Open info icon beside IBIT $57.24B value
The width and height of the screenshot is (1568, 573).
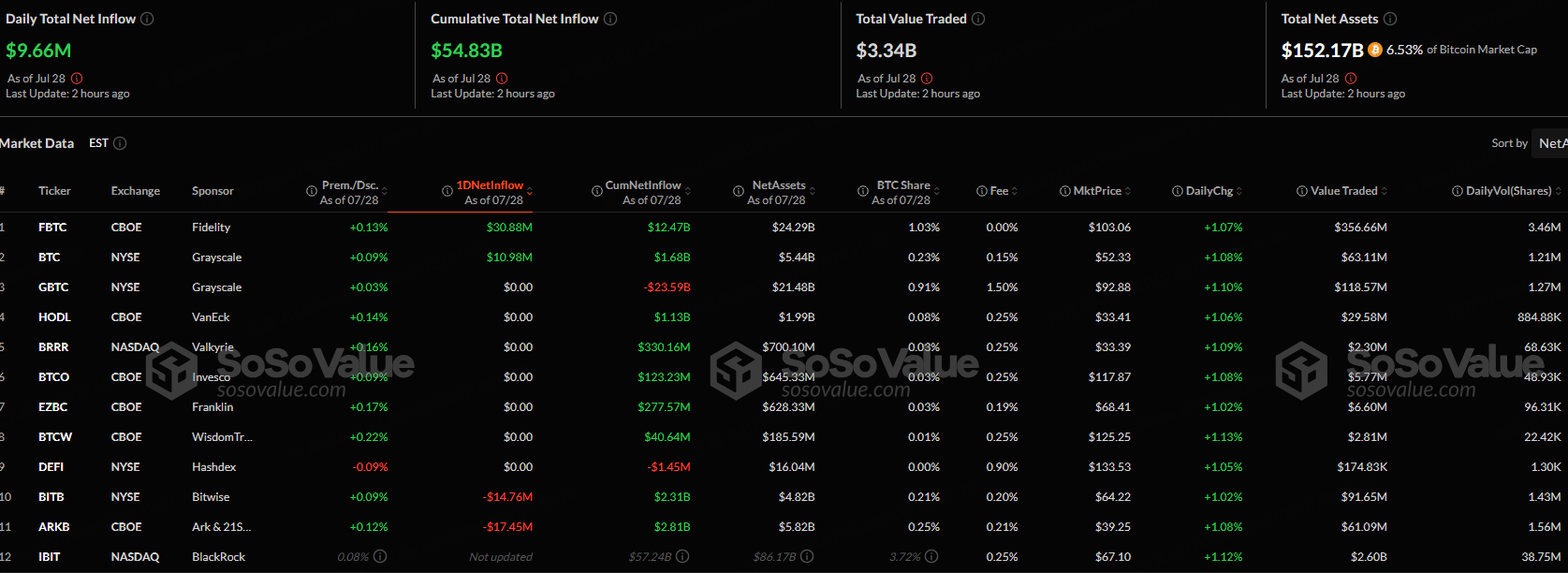[x=682, y=556]
